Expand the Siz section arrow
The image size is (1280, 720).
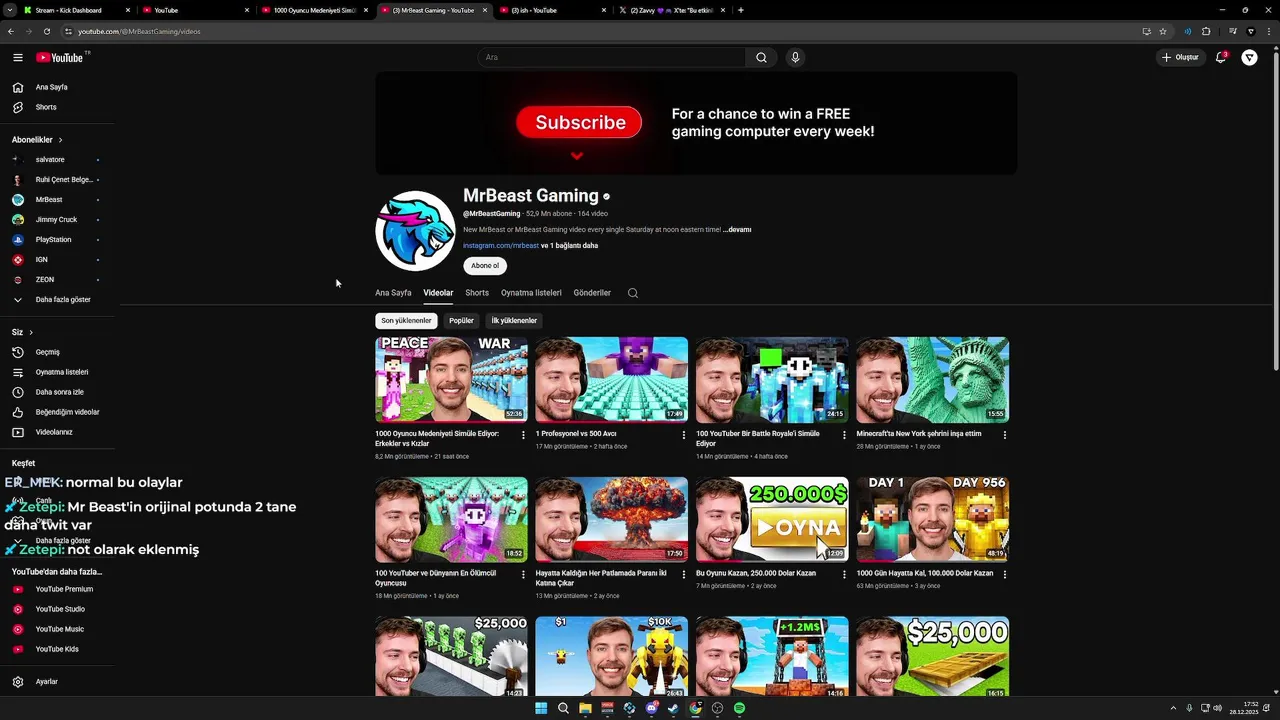tap(31, 332)
